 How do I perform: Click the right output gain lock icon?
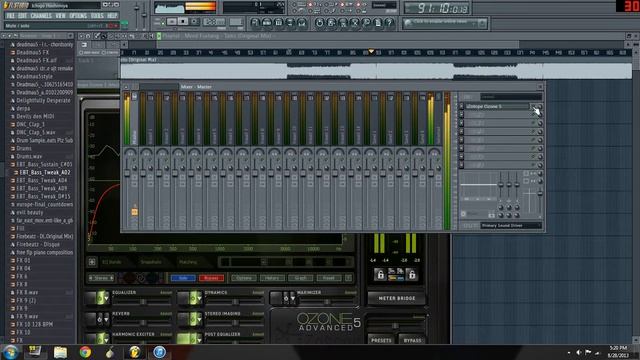tap(412, 275)
